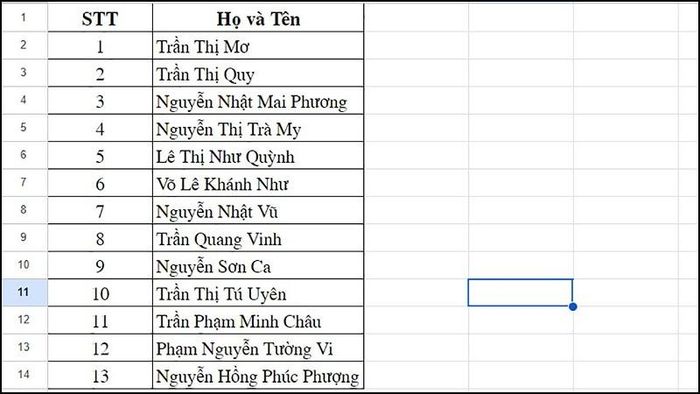700x394 pixels.
Task: Select the STT header cell
Action: 100,18
